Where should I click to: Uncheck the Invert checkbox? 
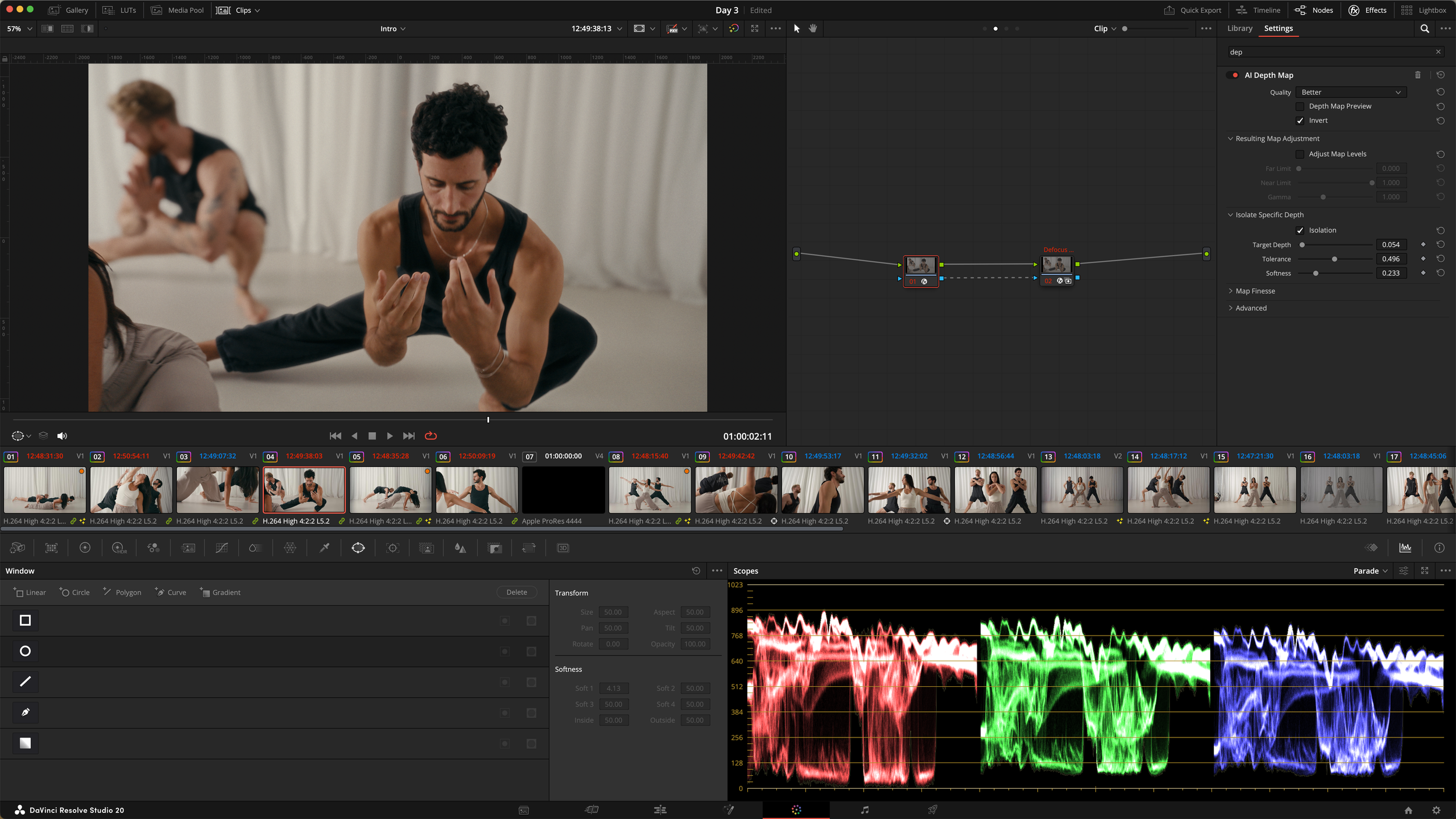[x=1300, y=121]
